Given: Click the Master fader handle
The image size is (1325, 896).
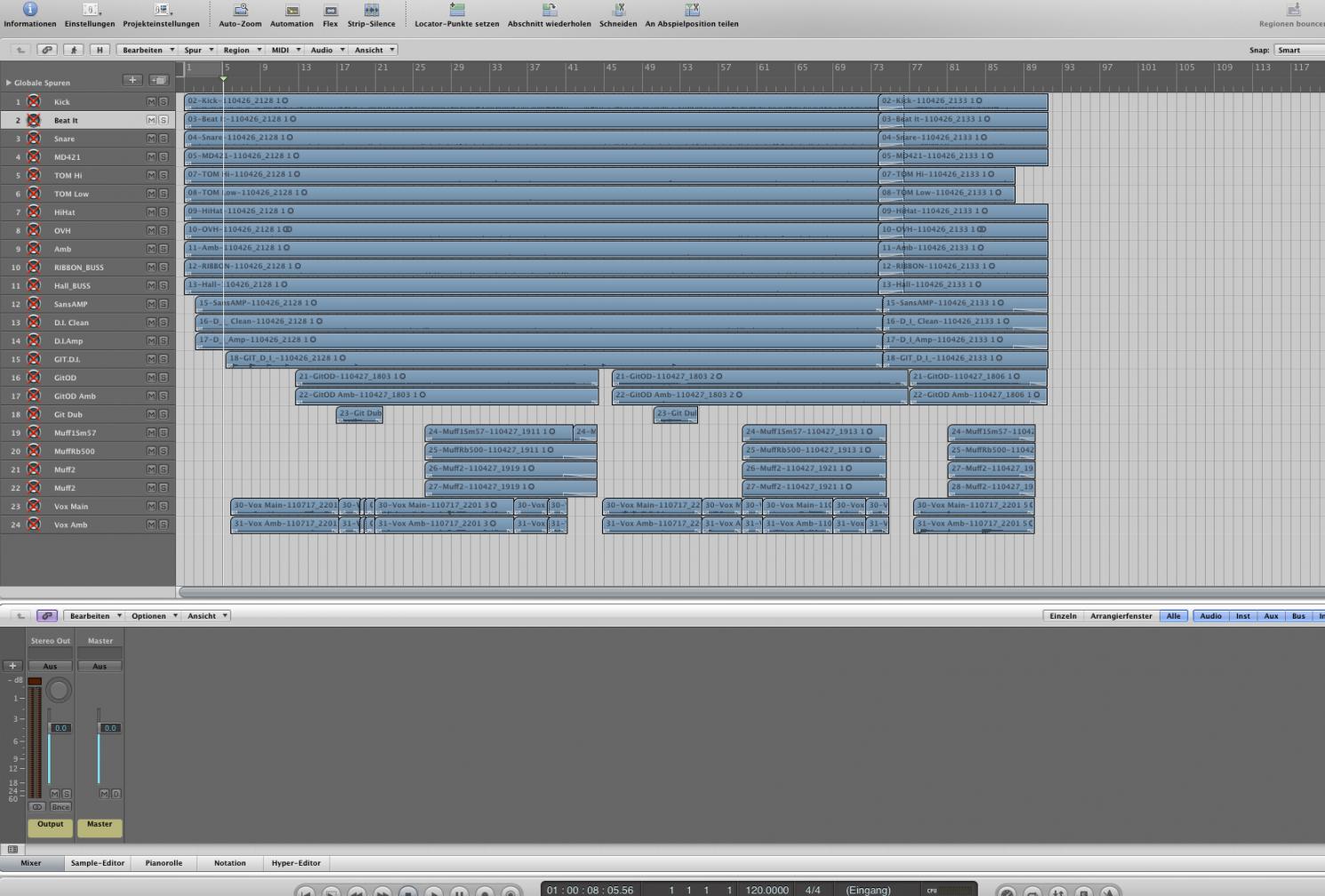Looking at the screenshot, I should (x=109, y=727).
